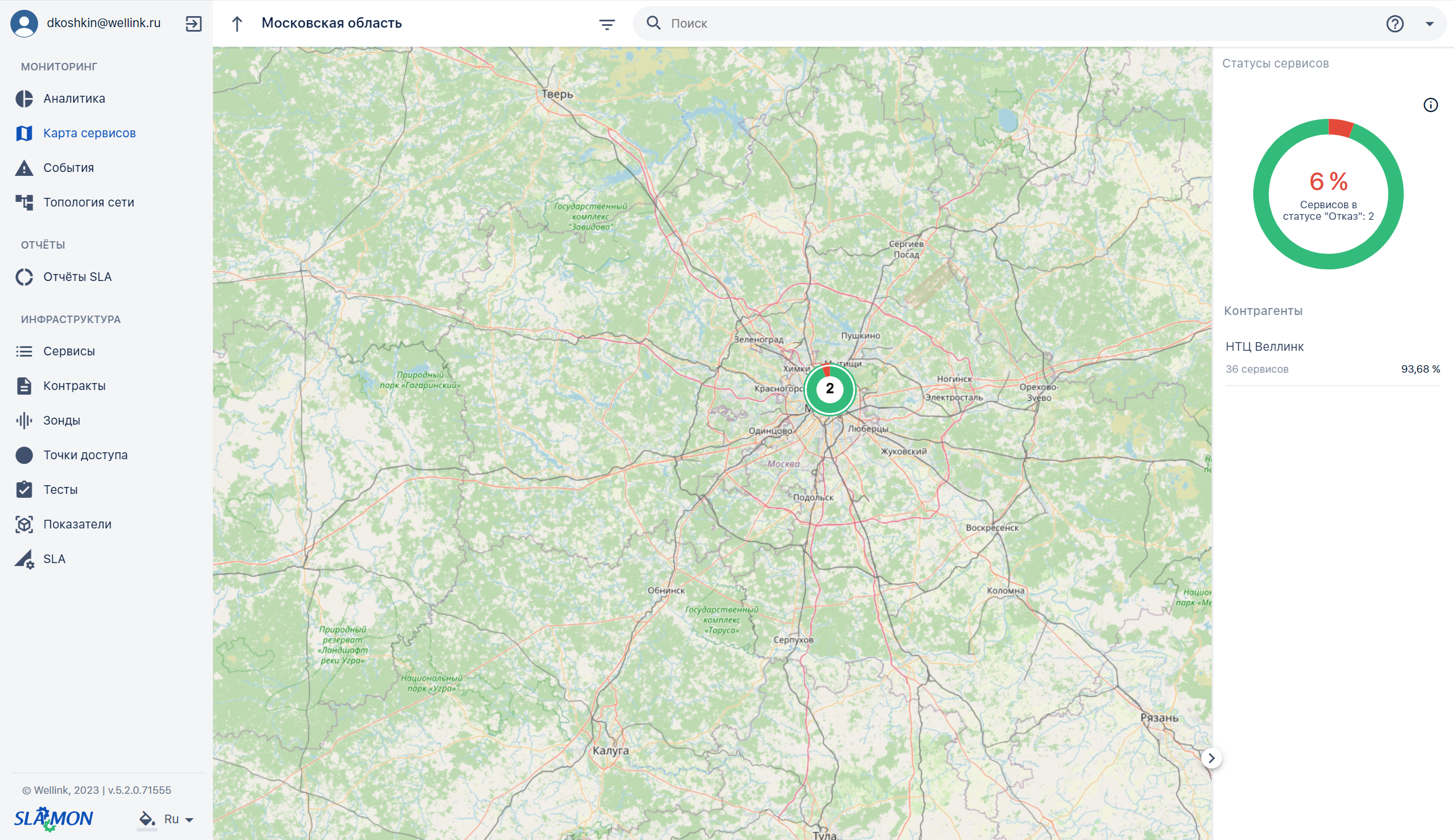Click the red segment of the status donut
Viewport: 1454px width, 840px height.
tap(1340, 127)
